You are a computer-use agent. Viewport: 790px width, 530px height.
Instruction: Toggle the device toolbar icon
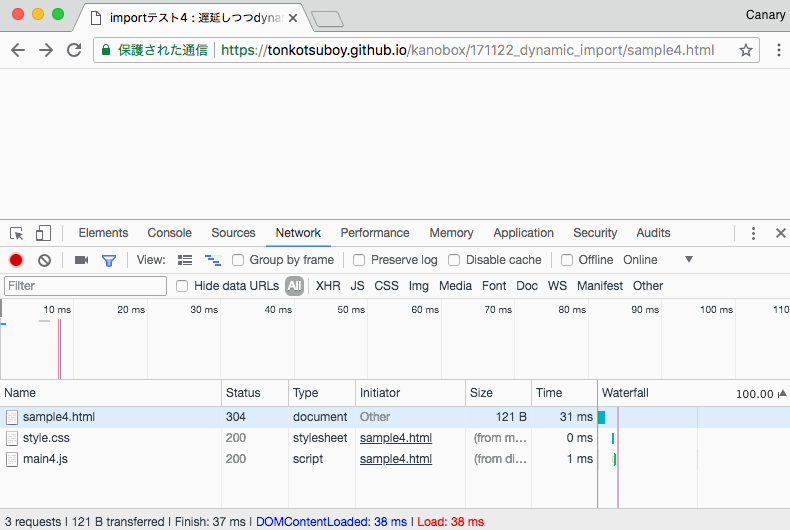point(43,233)
